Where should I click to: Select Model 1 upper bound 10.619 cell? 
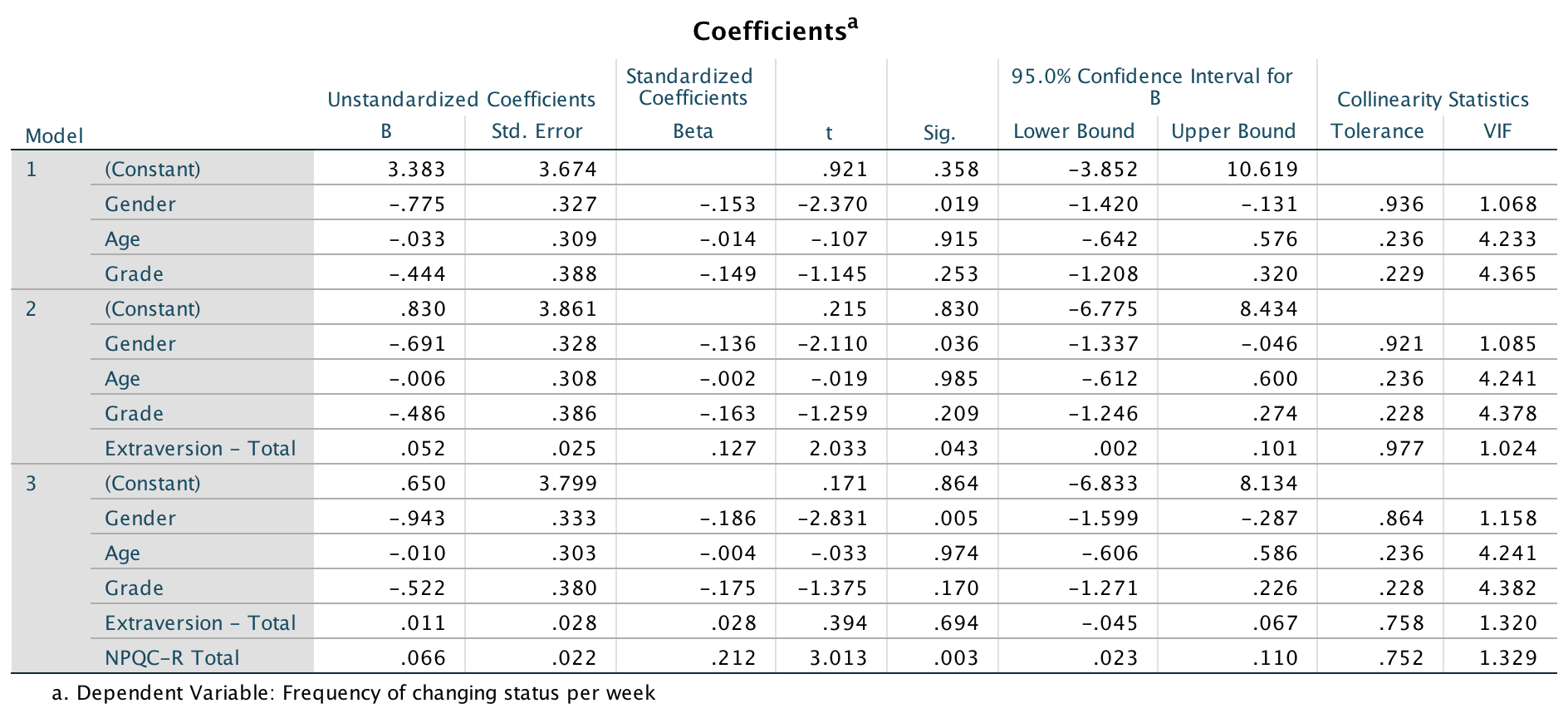coord(1262,170)
